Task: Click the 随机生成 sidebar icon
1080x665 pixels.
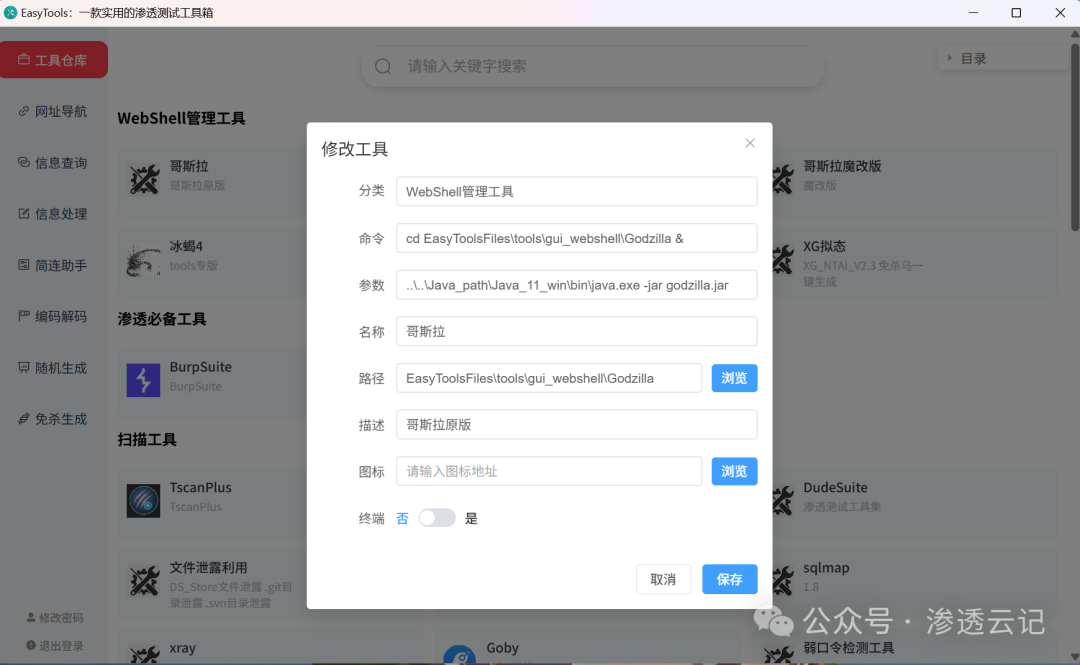Action: pyautogui.click(x=23, y=367)
